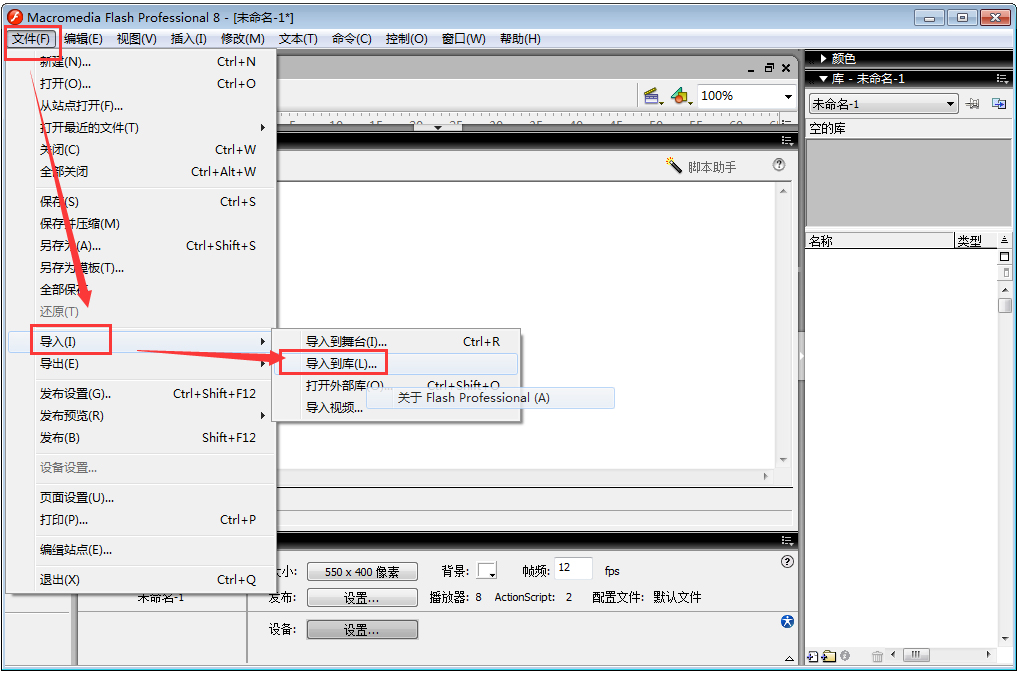Open the 编辑(E) menu
This screenshot has width=1020, height=673.
83,38
